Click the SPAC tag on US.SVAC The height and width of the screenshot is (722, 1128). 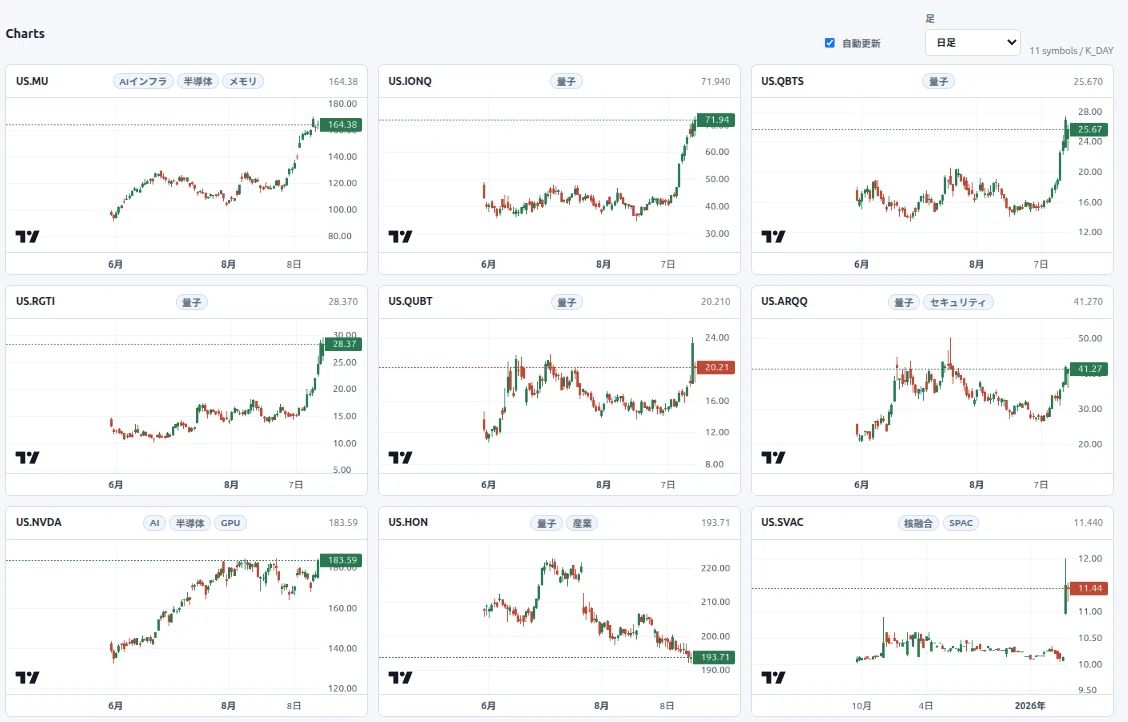click(960, 523)
